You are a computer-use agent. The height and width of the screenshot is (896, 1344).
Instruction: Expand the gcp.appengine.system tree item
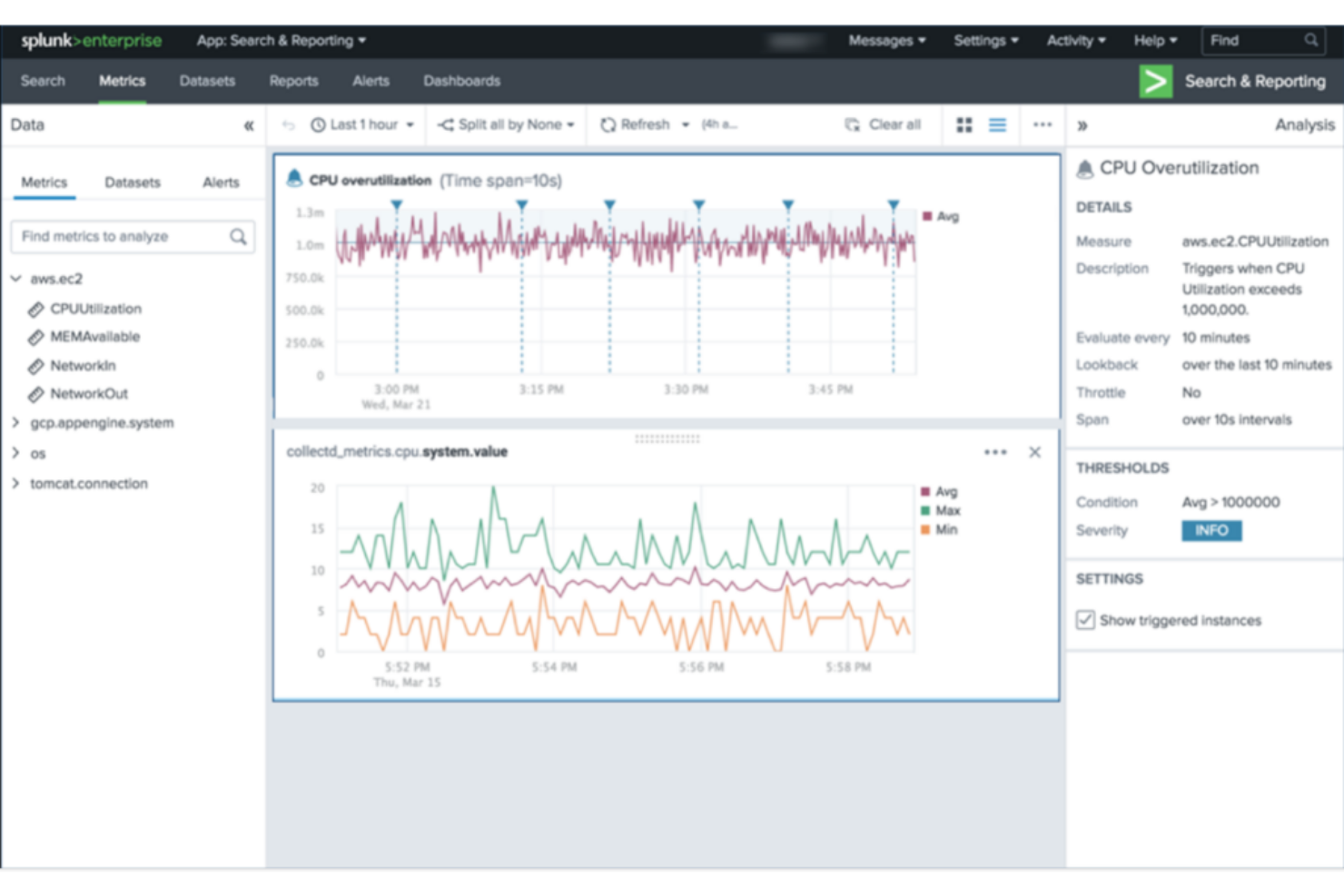(x=15, y=422)
